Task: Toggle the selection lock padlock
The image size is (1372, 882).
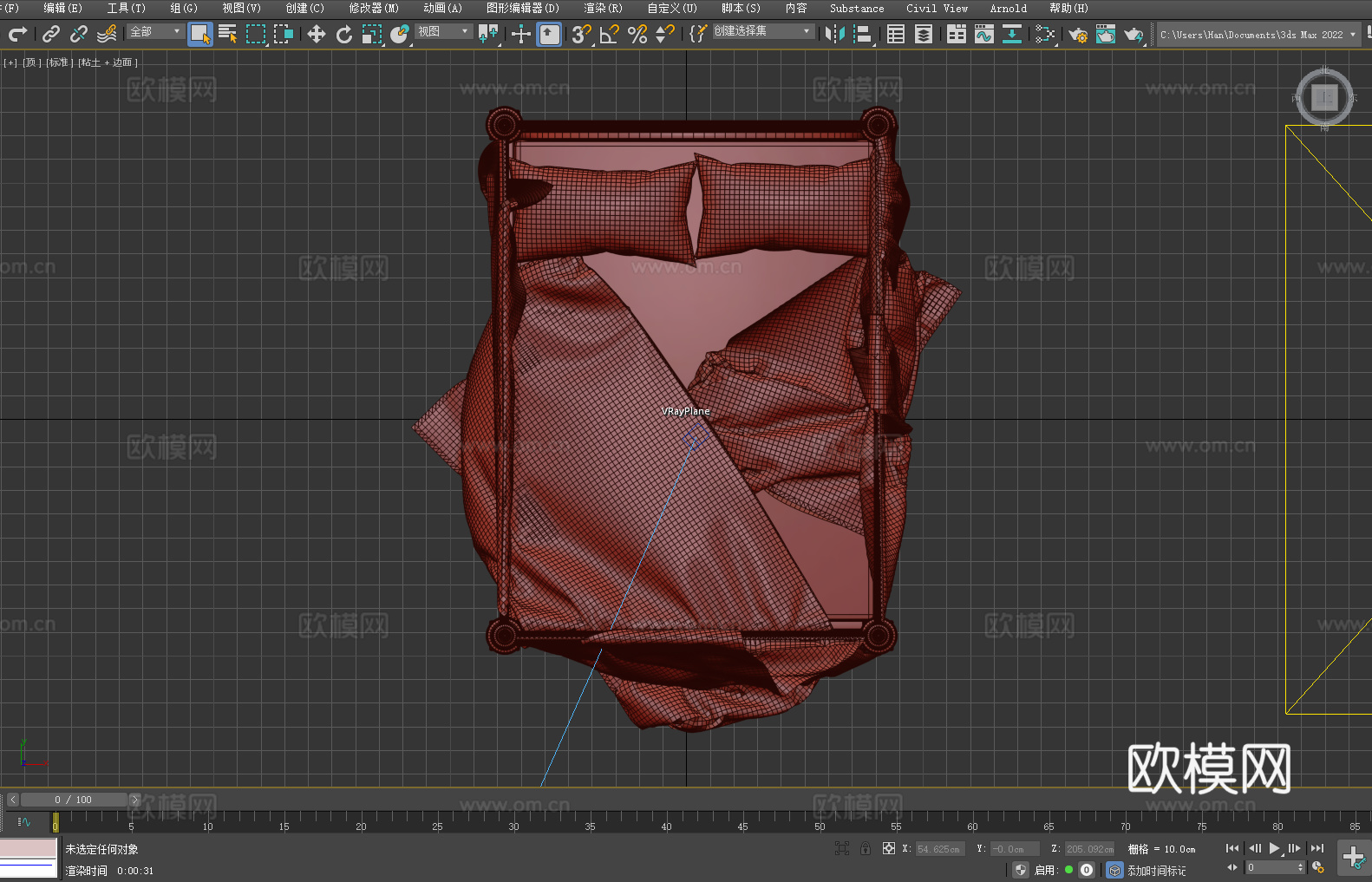Action: click(865, 849)
